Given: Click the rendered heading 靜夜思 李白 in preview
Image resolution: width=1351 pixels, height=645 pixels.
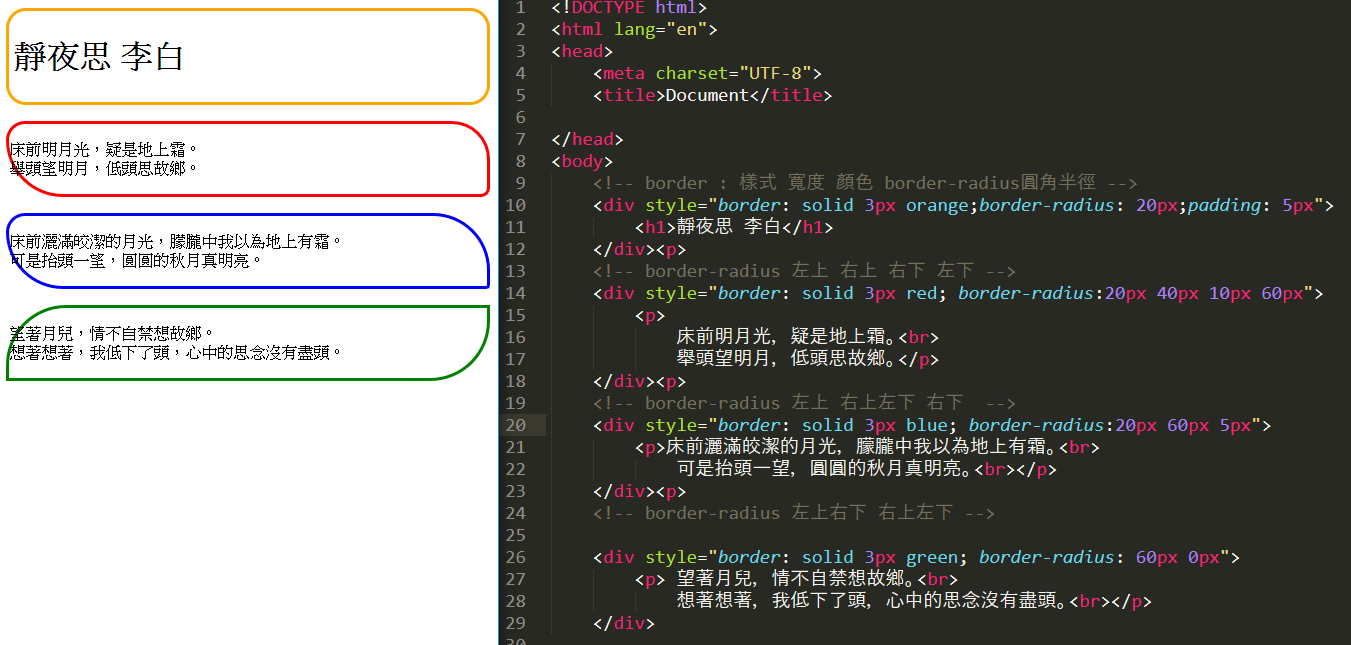Looking at the screenshot, I should pos(99,57).
